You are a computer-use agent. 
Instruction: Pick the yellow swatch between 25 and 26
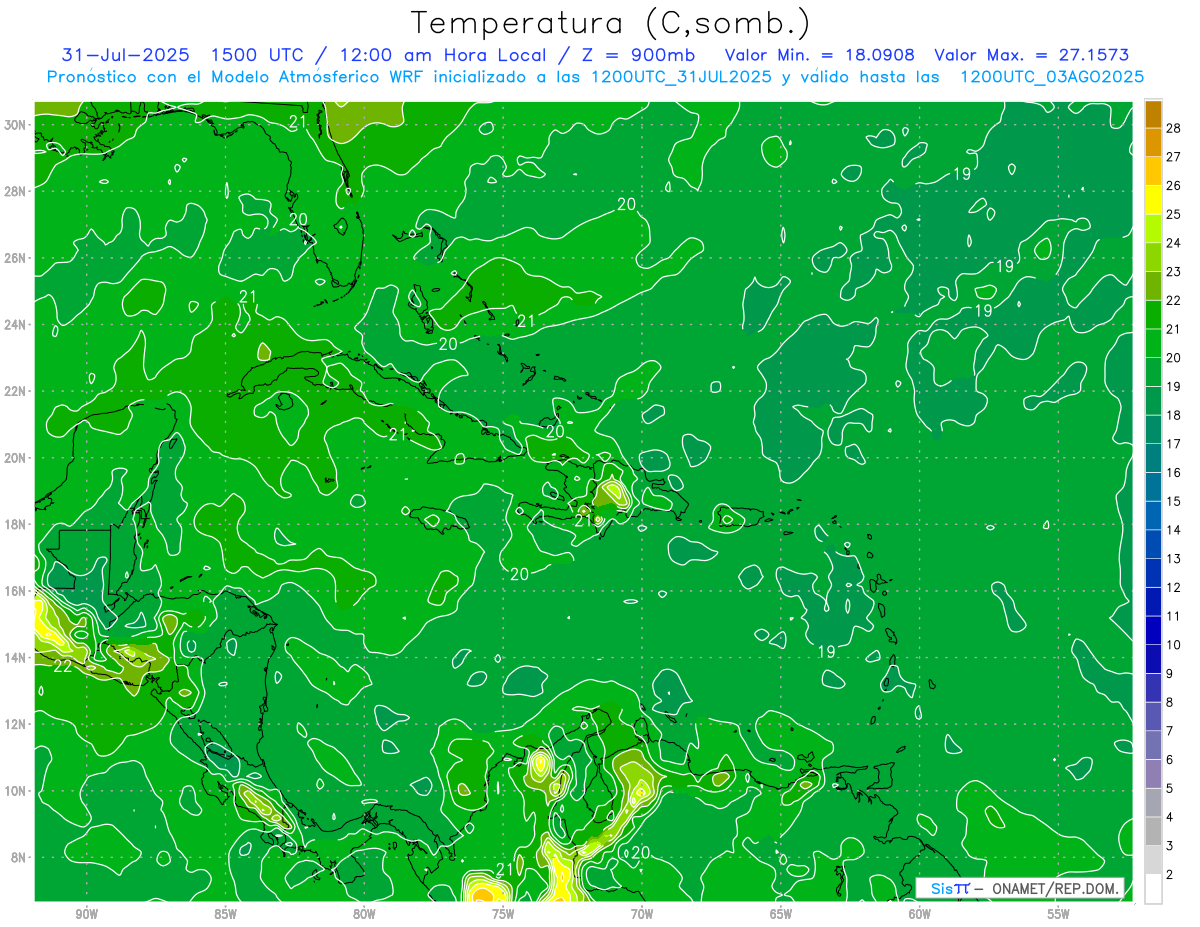click(1153, 199)
